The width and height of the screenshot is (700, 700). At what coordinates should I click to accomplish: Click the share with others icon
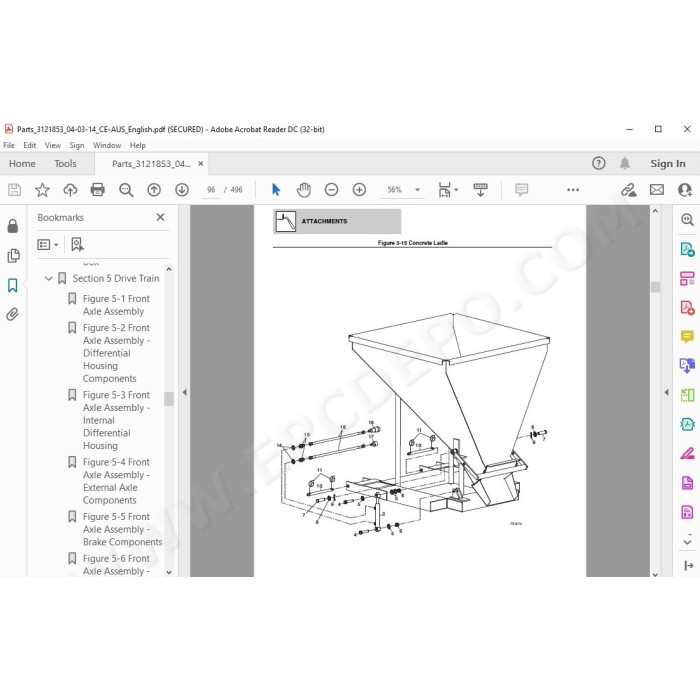tap(685, 190)
